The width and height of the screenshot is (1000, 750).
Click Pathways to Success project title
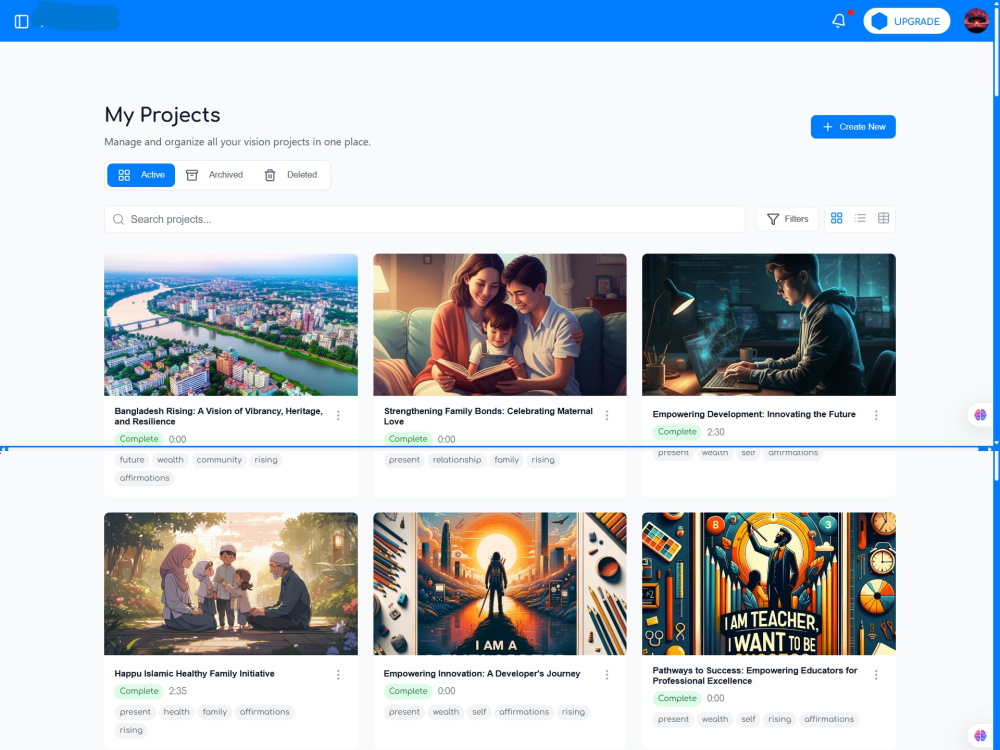coord(754,676)
